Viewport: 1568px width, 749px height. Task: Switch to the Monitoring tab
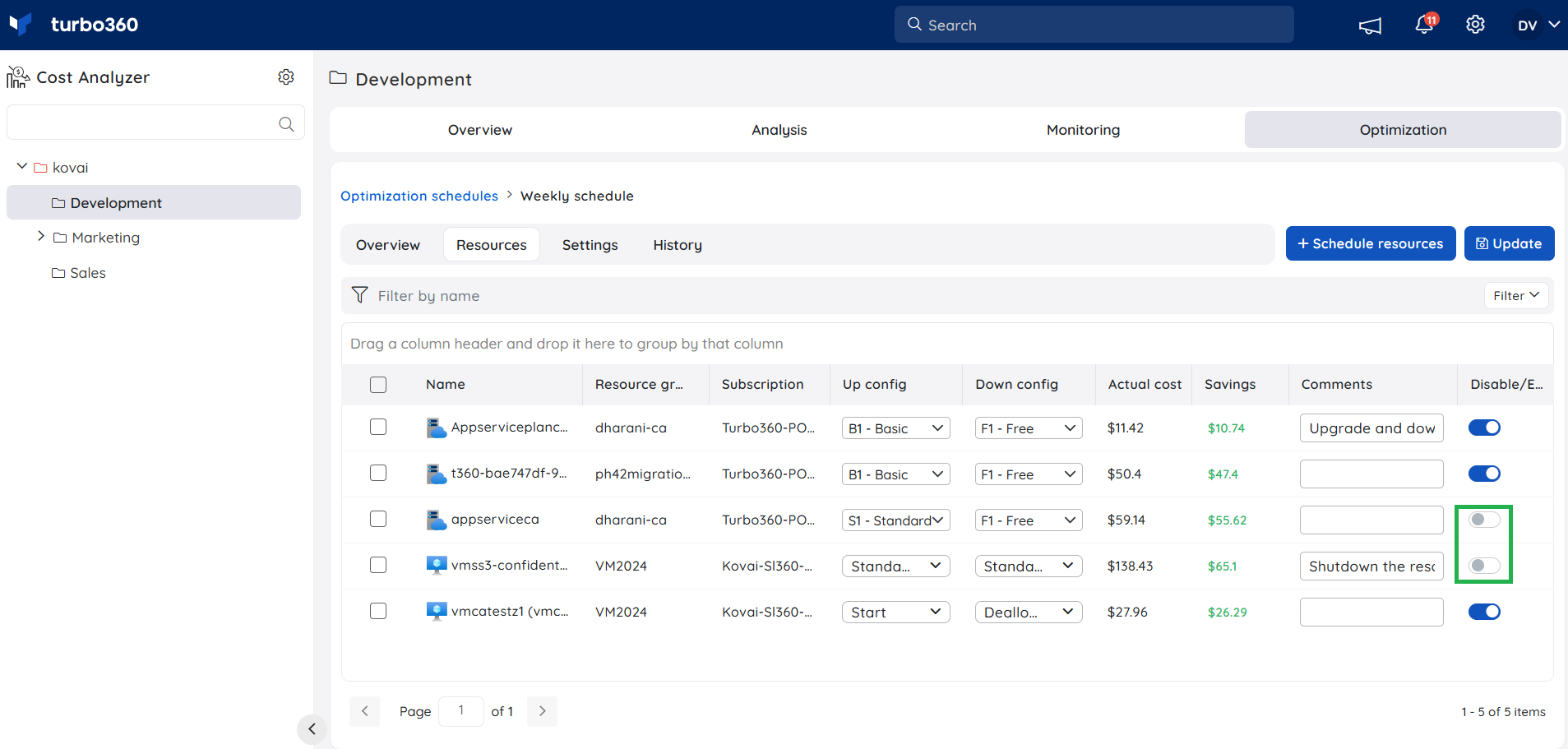[x=1083, y=130]
